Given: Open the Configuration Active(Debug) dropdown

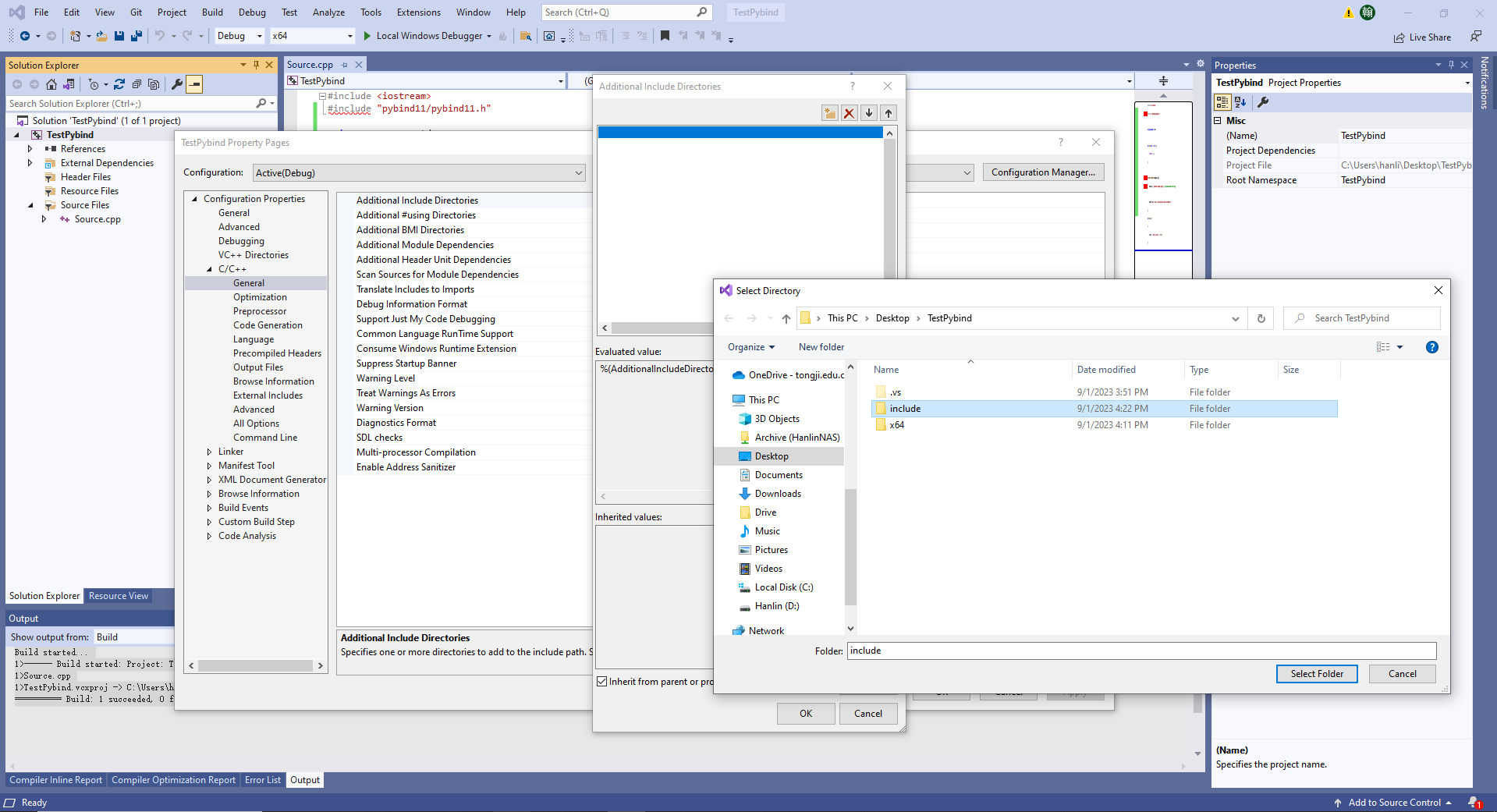Looking at the screenshot, I should 419,173.
